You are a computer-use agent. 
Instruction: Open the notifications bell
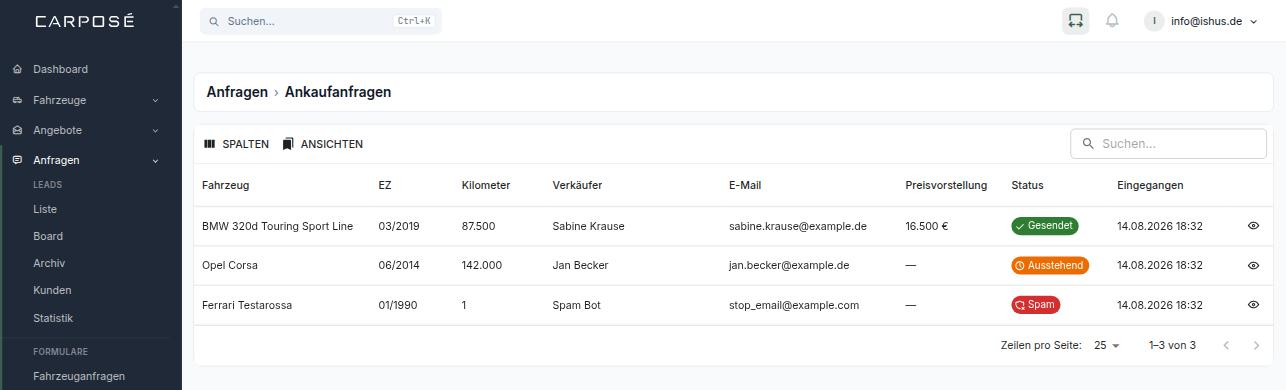click(1112, 21)
